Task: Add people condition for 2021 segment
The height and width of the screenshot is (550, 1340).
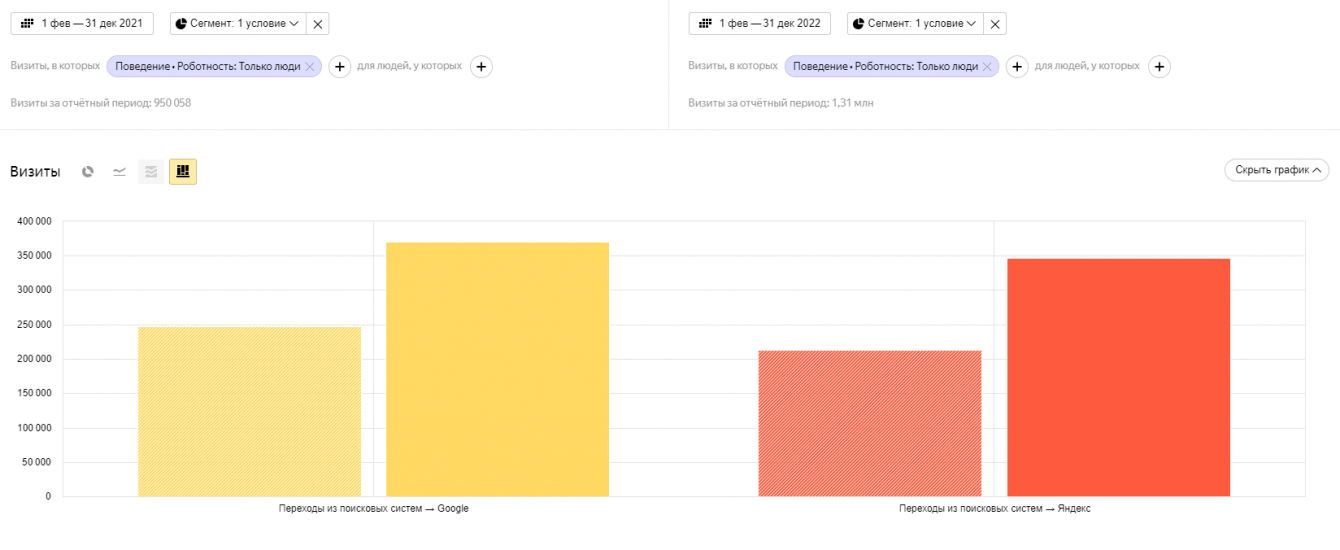Action: click(x=481, y=67)
